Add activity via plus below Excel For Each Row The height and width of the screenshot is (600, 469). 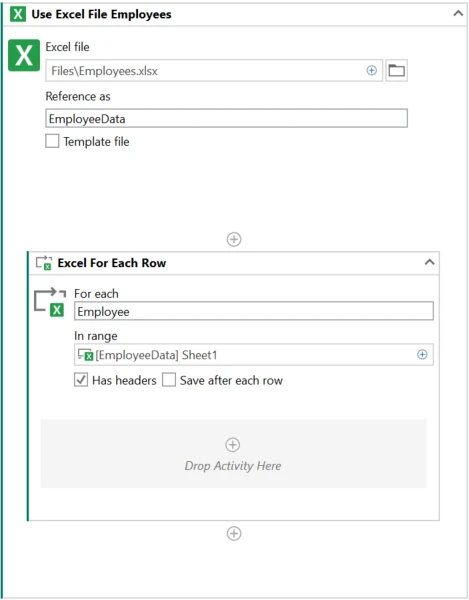(x=234, y=533)
